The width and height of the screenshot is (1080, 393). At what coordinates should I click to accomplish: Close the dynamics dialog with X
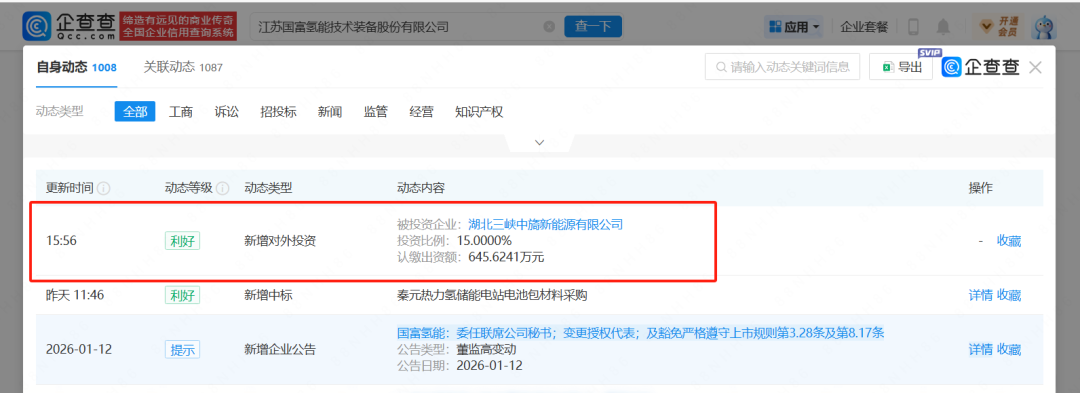1035,67
